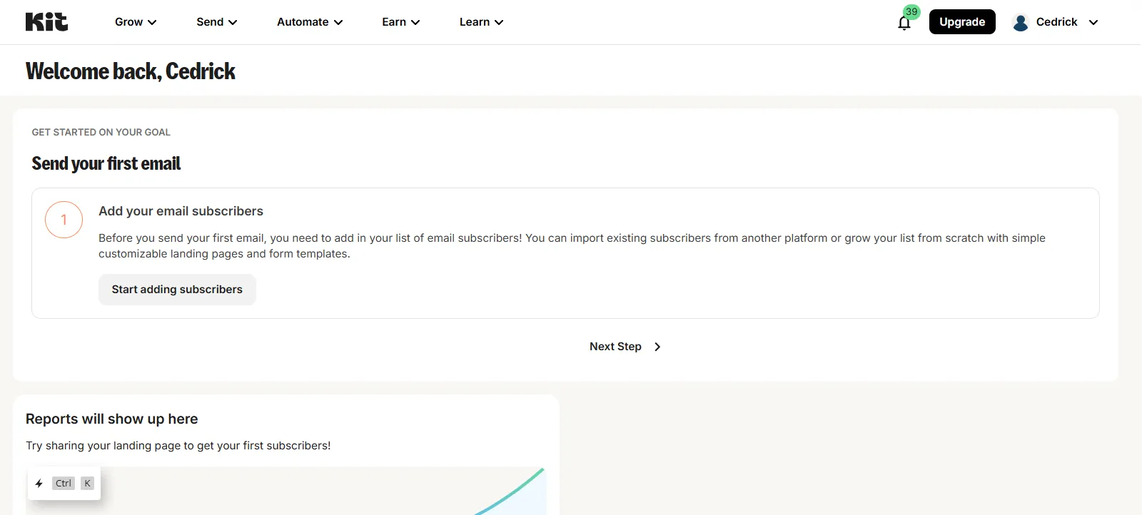Open the Grow menu
Screen dimensions: 1142x515
tap(135, 22)
